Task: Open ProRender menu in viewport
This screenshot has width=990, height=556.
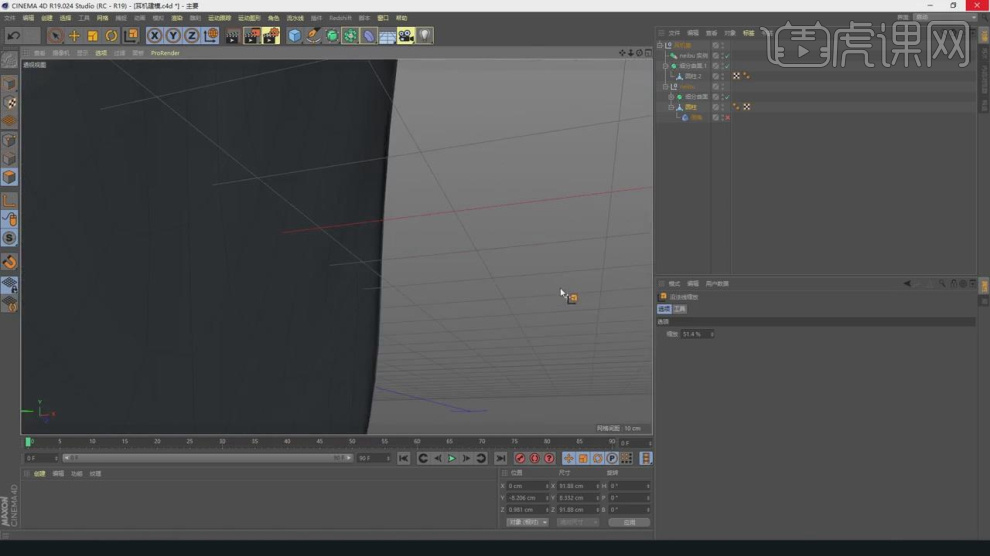Action: 165,53
